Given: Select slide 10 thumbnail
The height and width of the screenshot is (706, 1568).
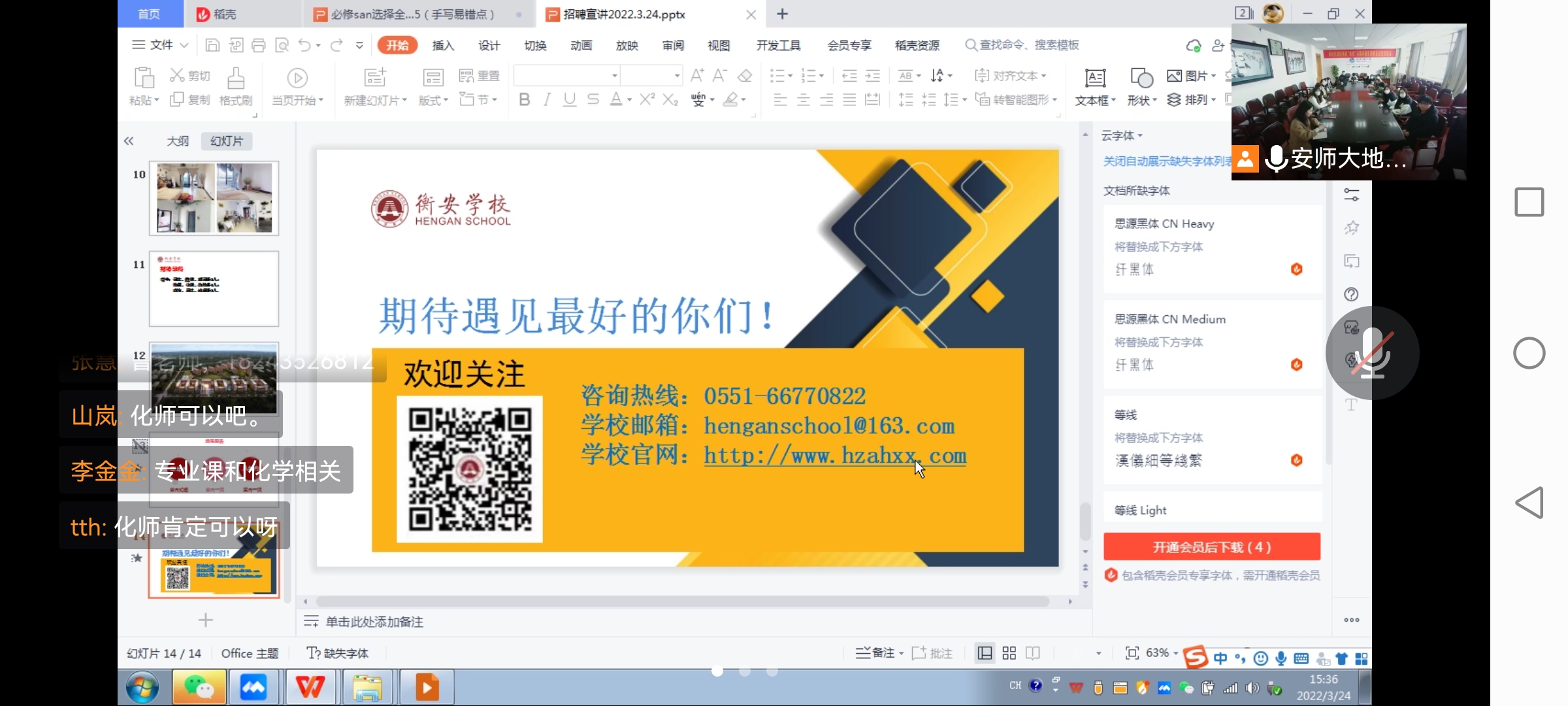Looking at the screenshot, I should click(x=214, y=198).
